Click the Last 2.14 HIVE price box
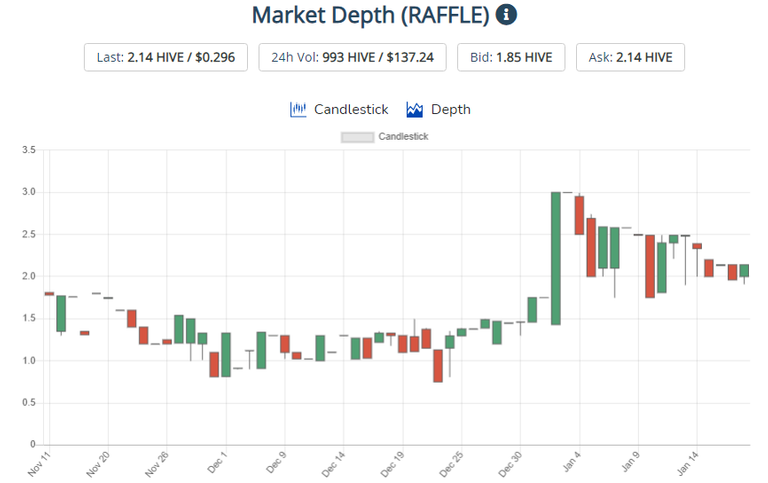 click(x=166, y=57)
